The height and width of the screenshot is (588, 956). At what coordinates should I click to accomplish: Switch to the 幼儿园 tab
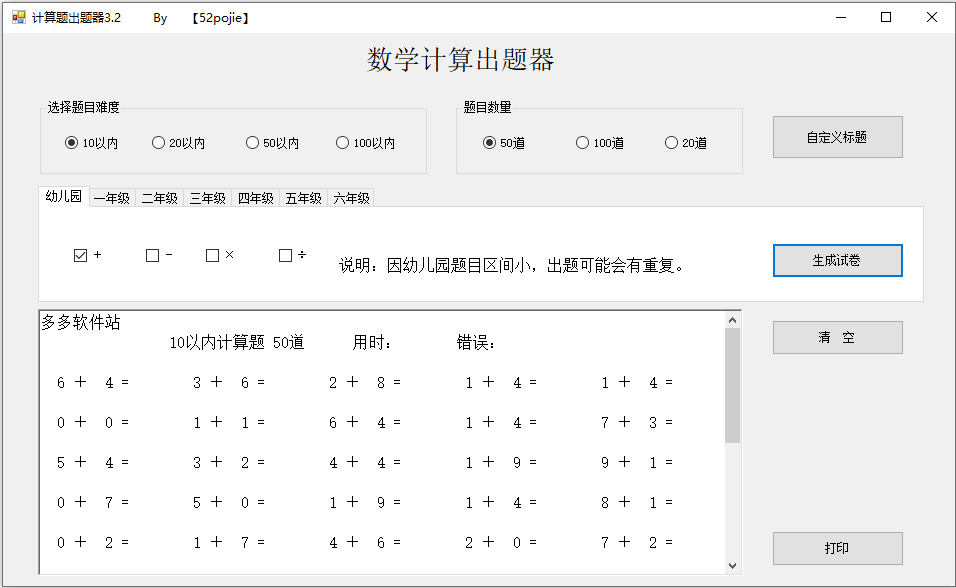[64, 196]
